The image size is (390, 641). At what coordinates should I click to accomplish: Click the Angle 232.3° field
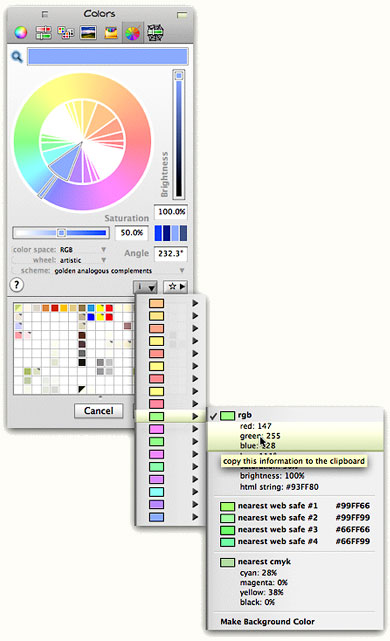pos(170,253)
